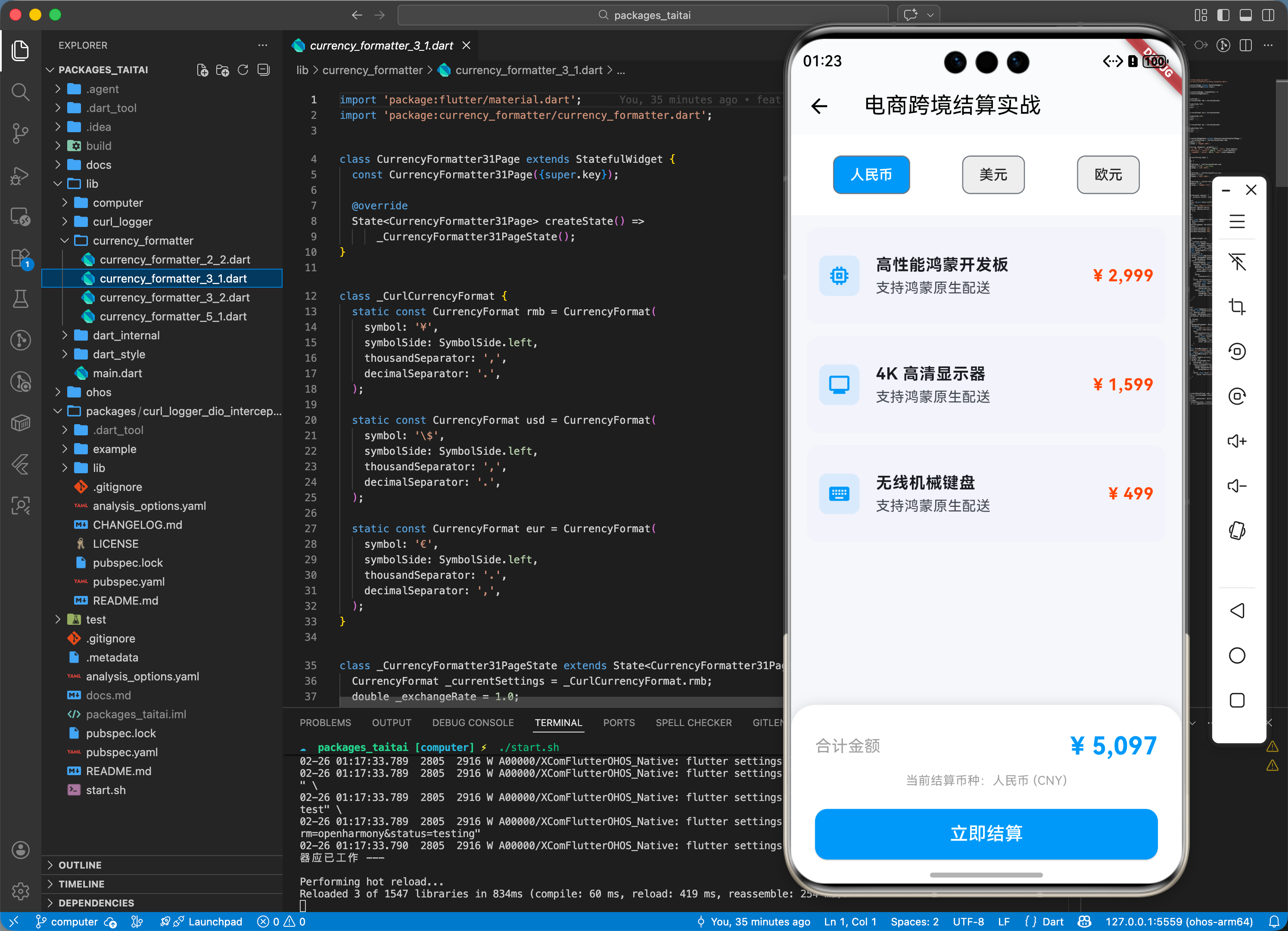Open the Search view in activity bar
1288x931 pixels.
pos(20,91)
